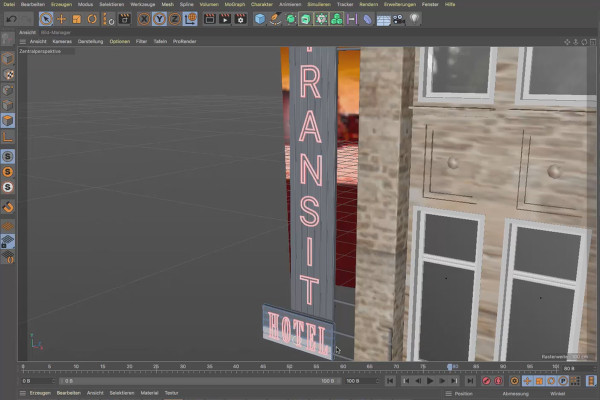The height and width of the screenshot is (400, 600).
Task: Open viewport Filter menu
Action: [x=141, y=41]
